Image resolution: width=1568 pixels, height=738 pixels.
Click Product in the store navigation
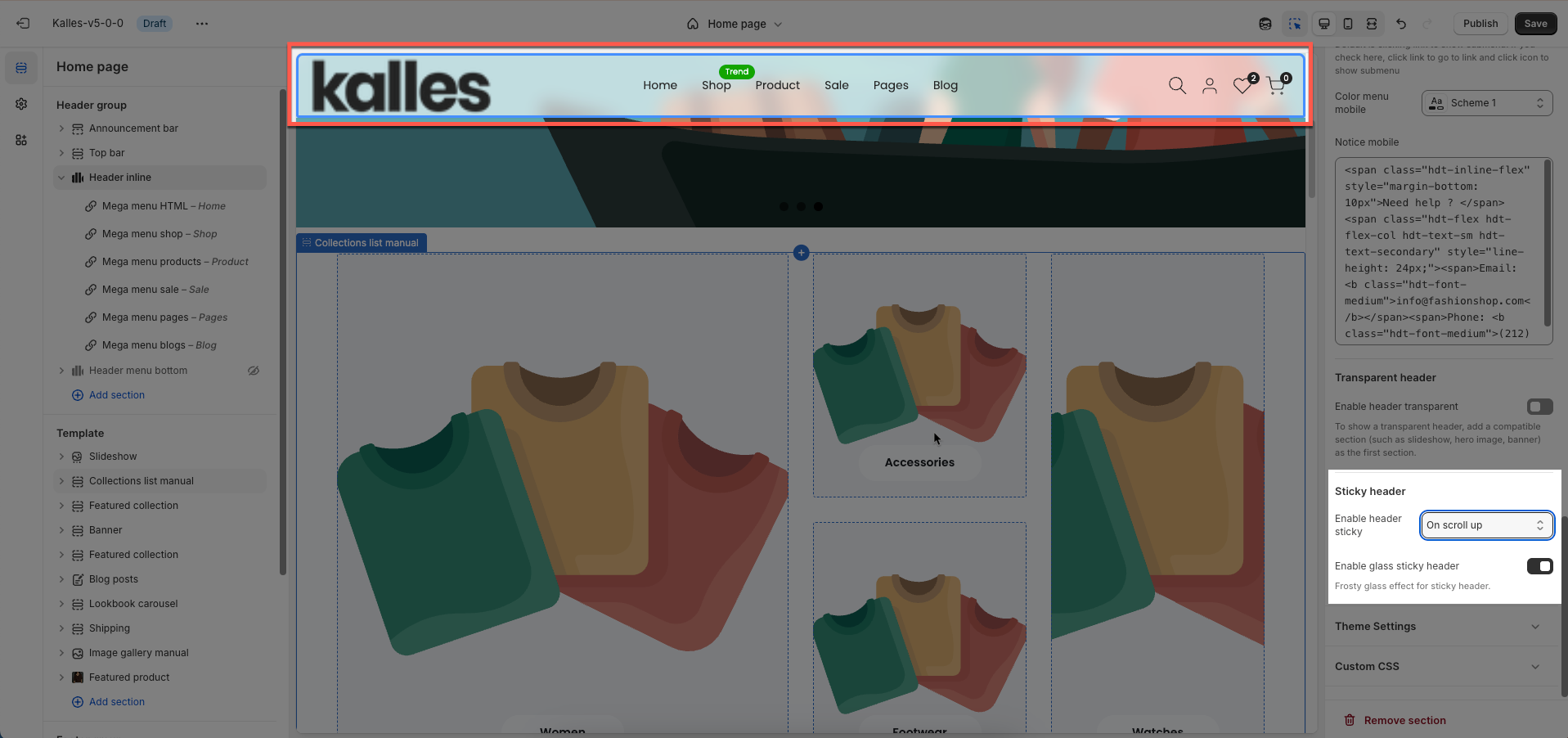click(778, 85)
